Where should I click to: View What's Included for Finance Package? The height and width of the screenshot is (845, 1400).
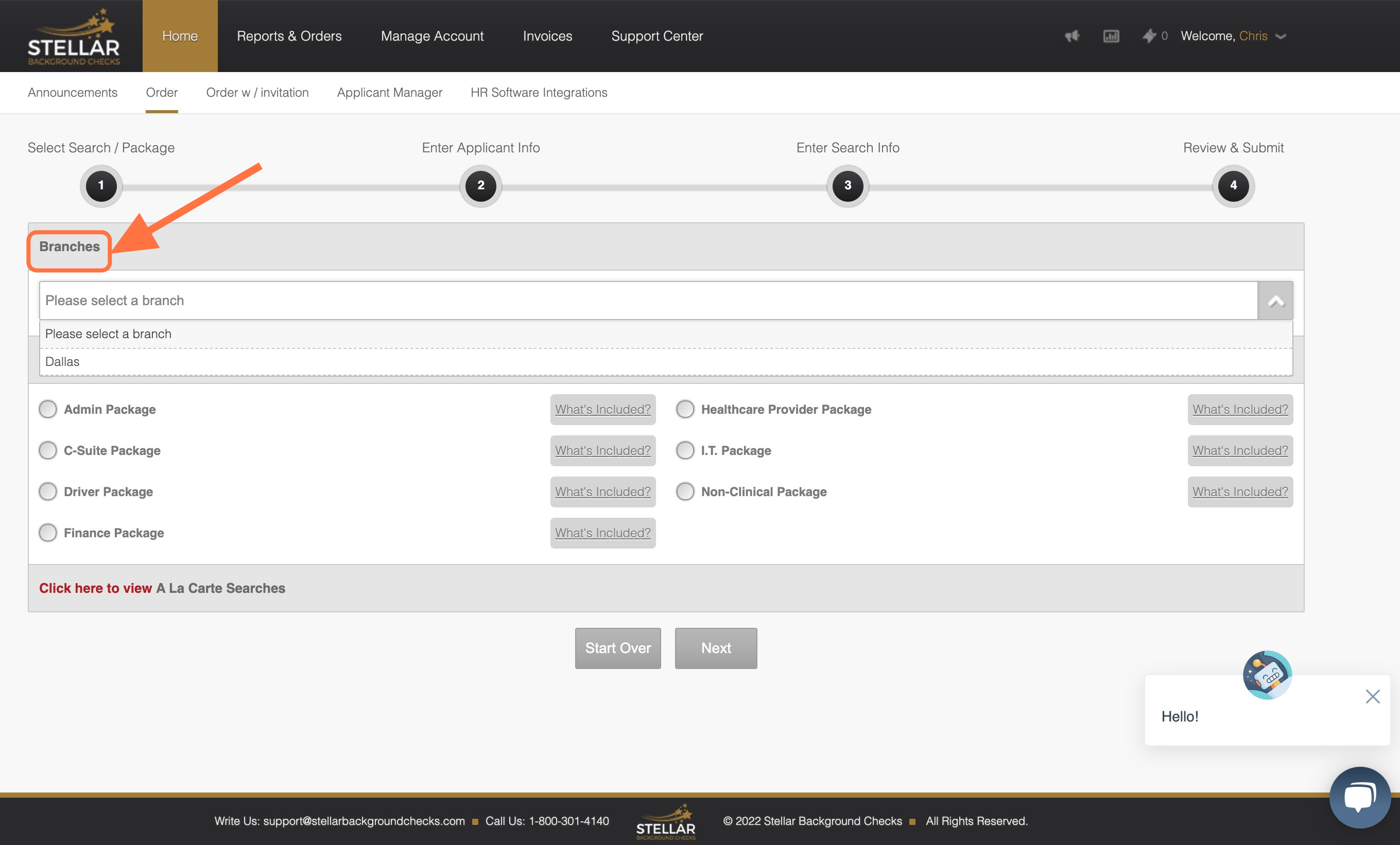point(603,533)
